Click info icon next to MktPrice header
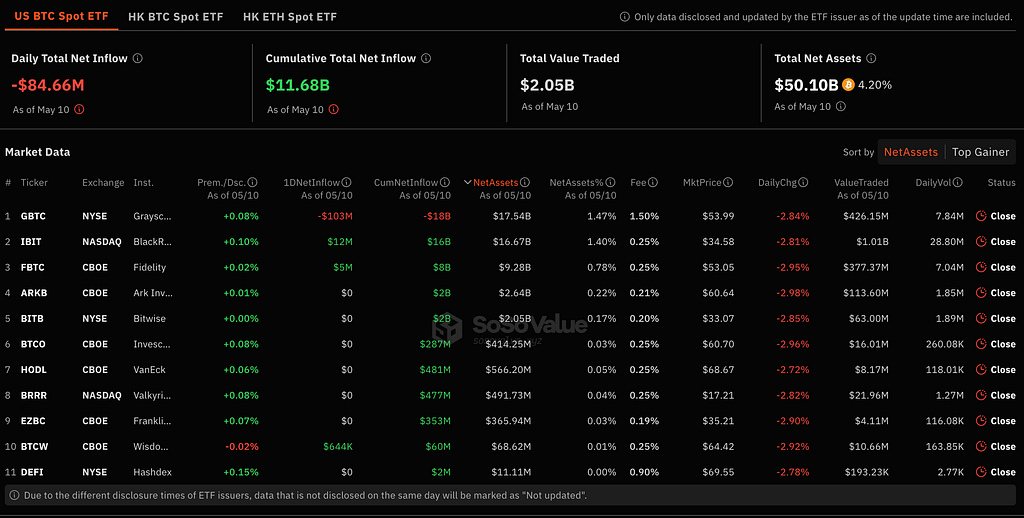 coord(728,183)
